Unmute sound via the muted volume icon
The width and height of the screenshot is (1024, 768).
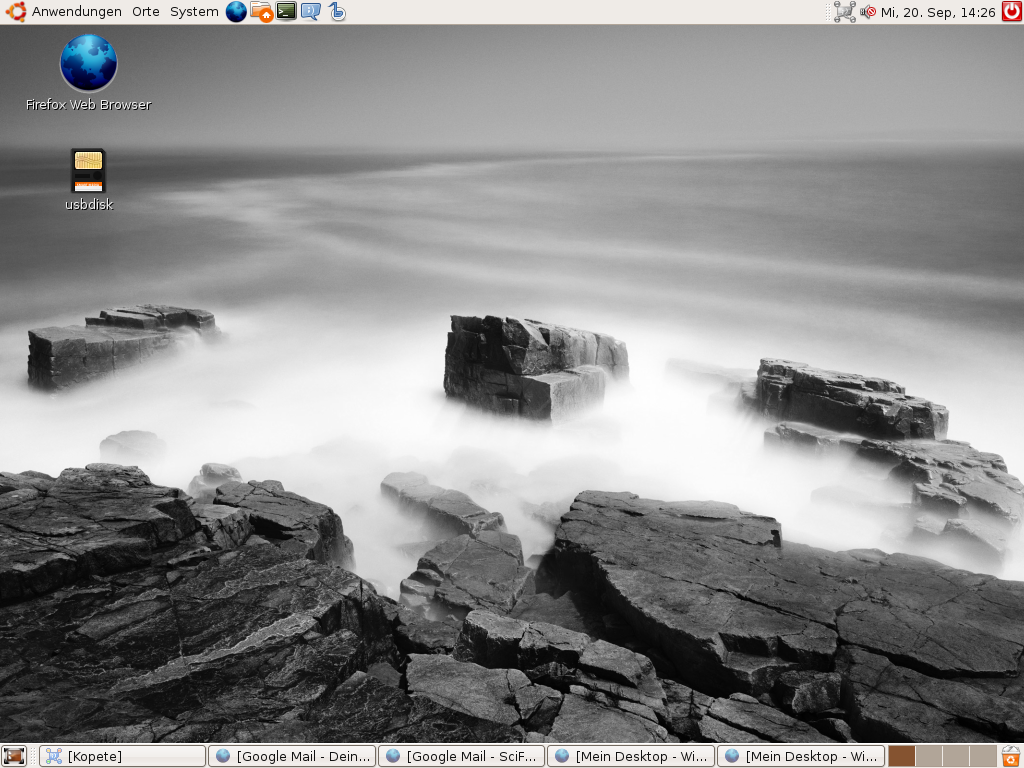[868, 12]
